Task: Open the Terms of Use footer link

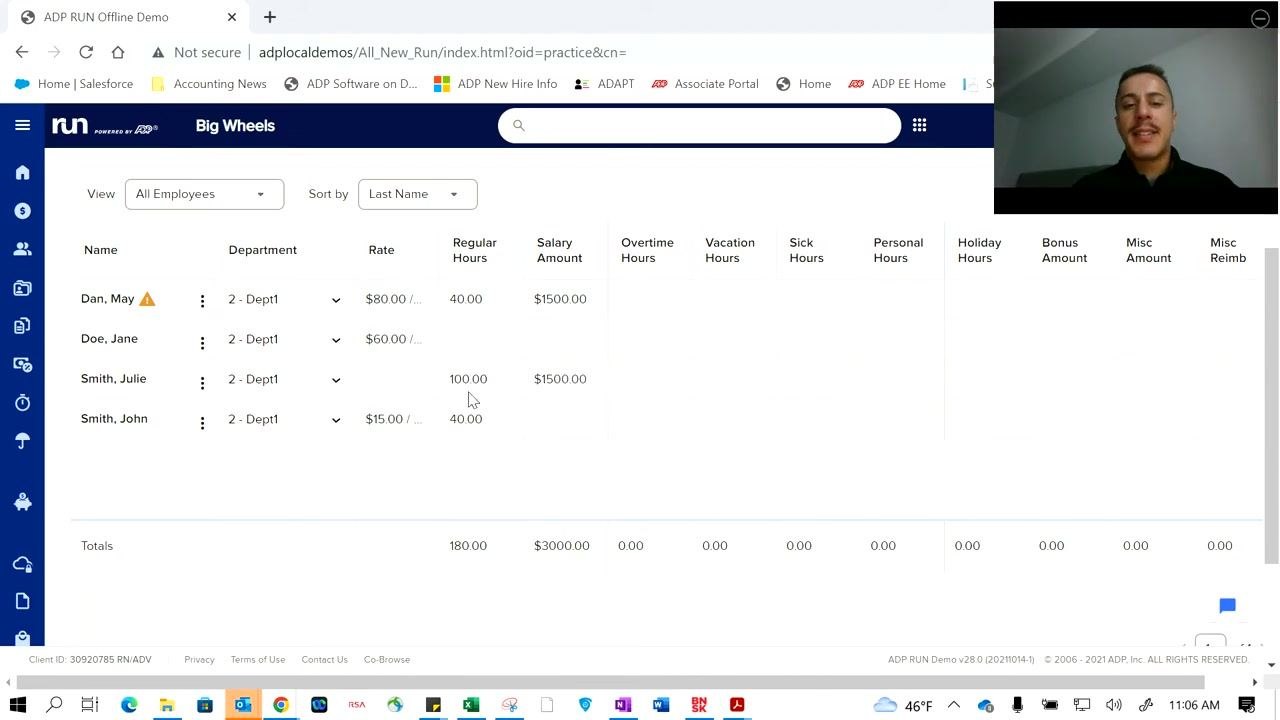Action: 258,660
